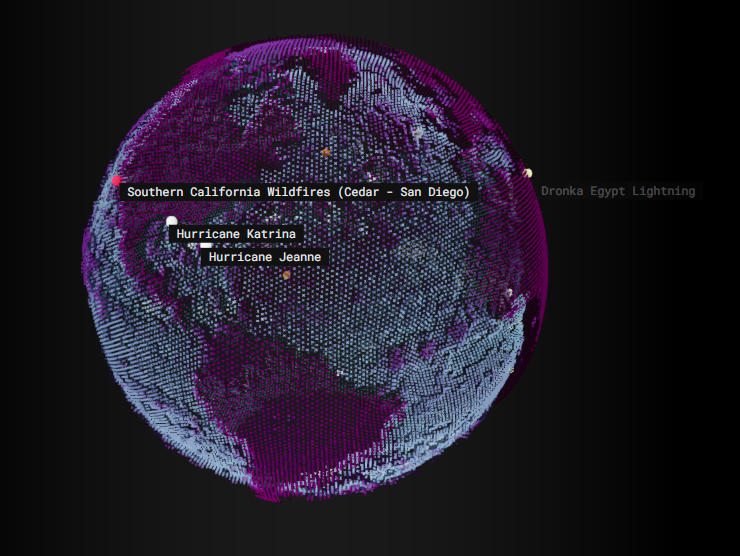The image size is (740, 556).
Task: Select the orange marker below Hurricane Jeanne label
Action: pyautogui.click(x=286, y=275)
